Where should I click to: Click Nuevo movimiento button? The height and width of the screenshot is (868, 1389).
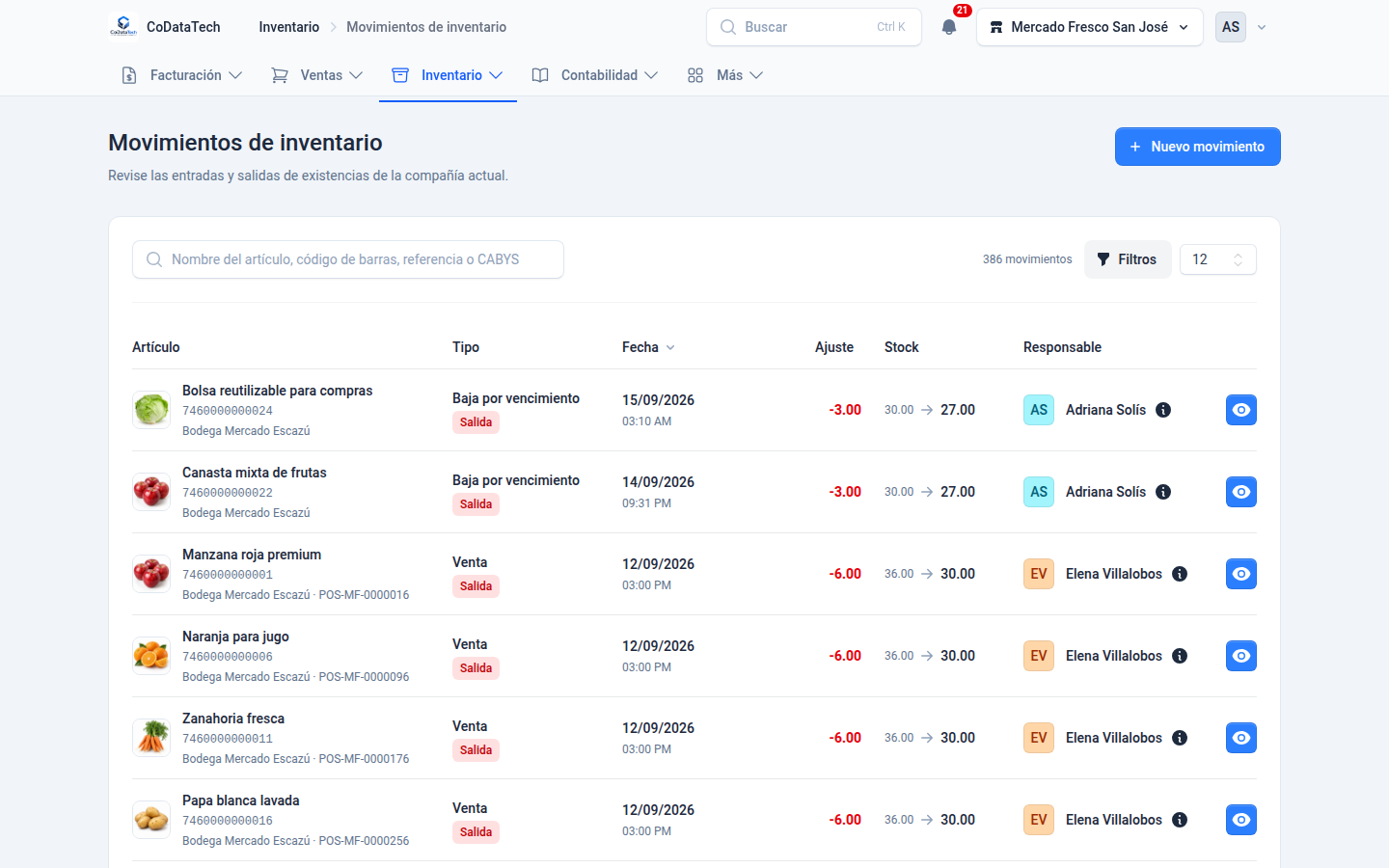[1198, 147]
